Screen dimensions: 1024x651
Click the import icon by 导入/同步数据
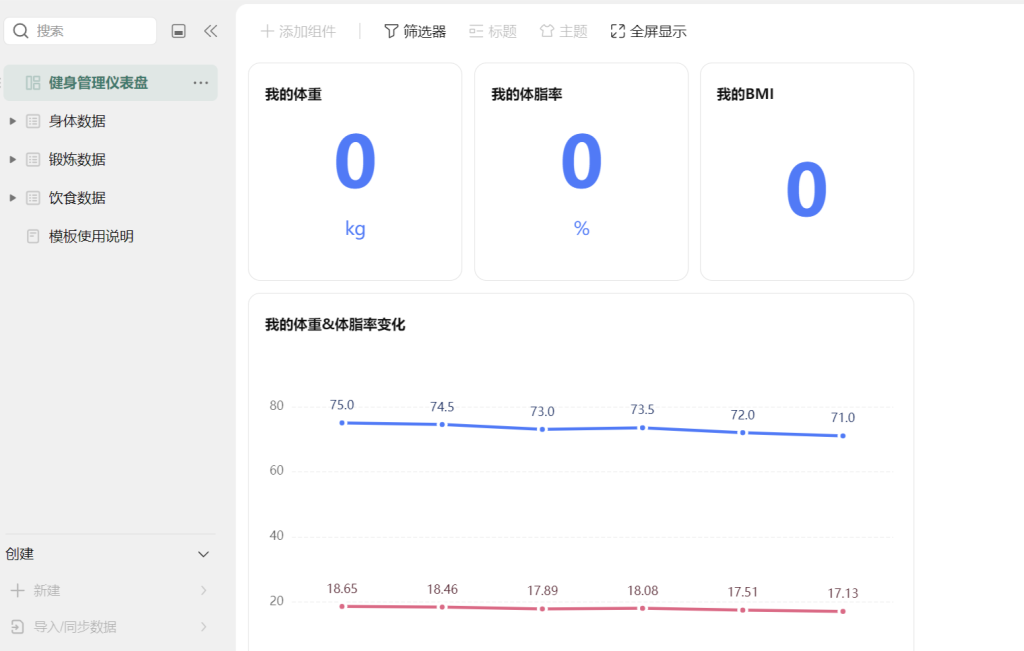pyautogui.click(x=18, y=627)
